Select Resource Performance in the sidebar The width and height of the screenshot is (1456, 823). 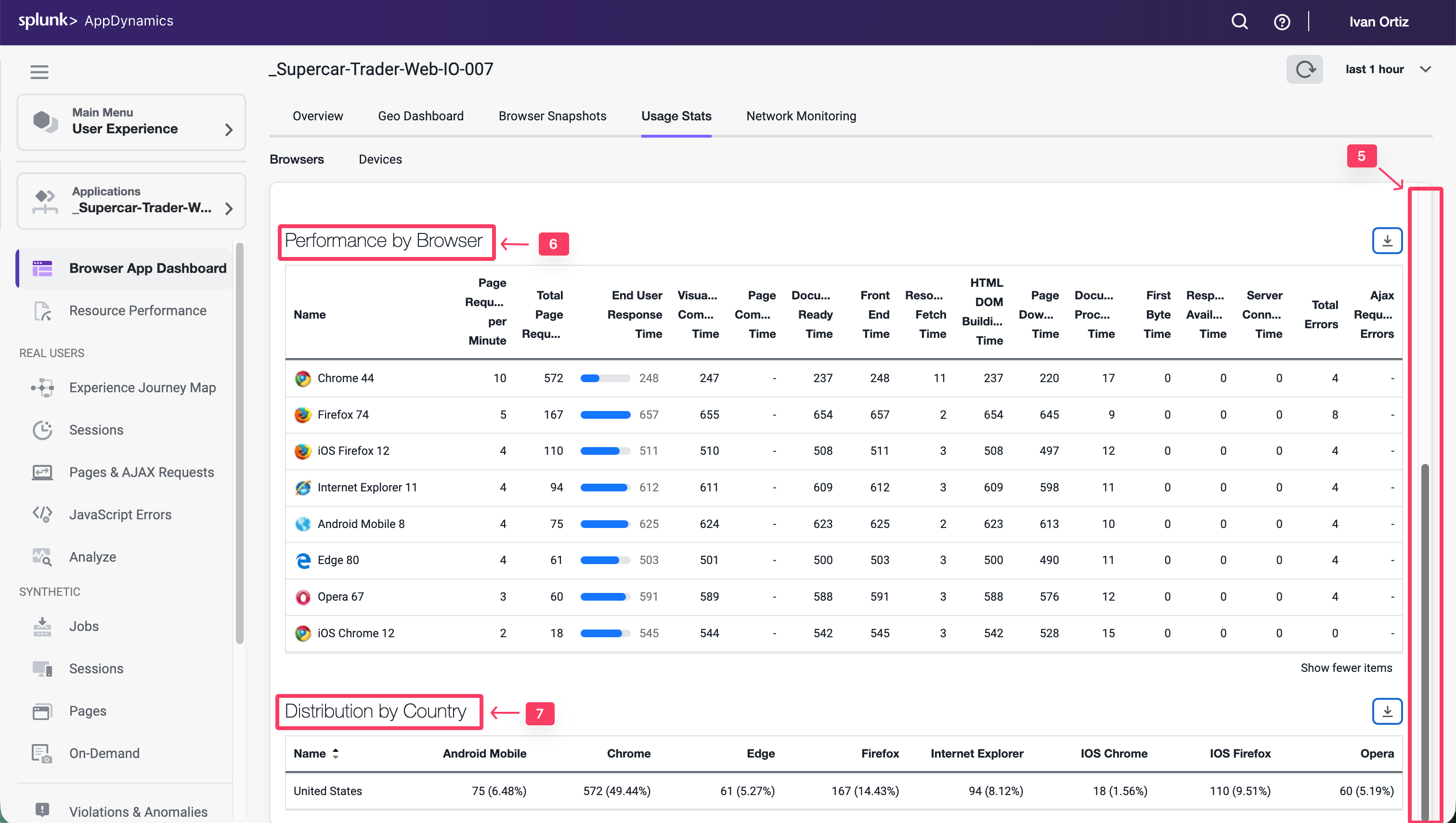pos(137,310)
